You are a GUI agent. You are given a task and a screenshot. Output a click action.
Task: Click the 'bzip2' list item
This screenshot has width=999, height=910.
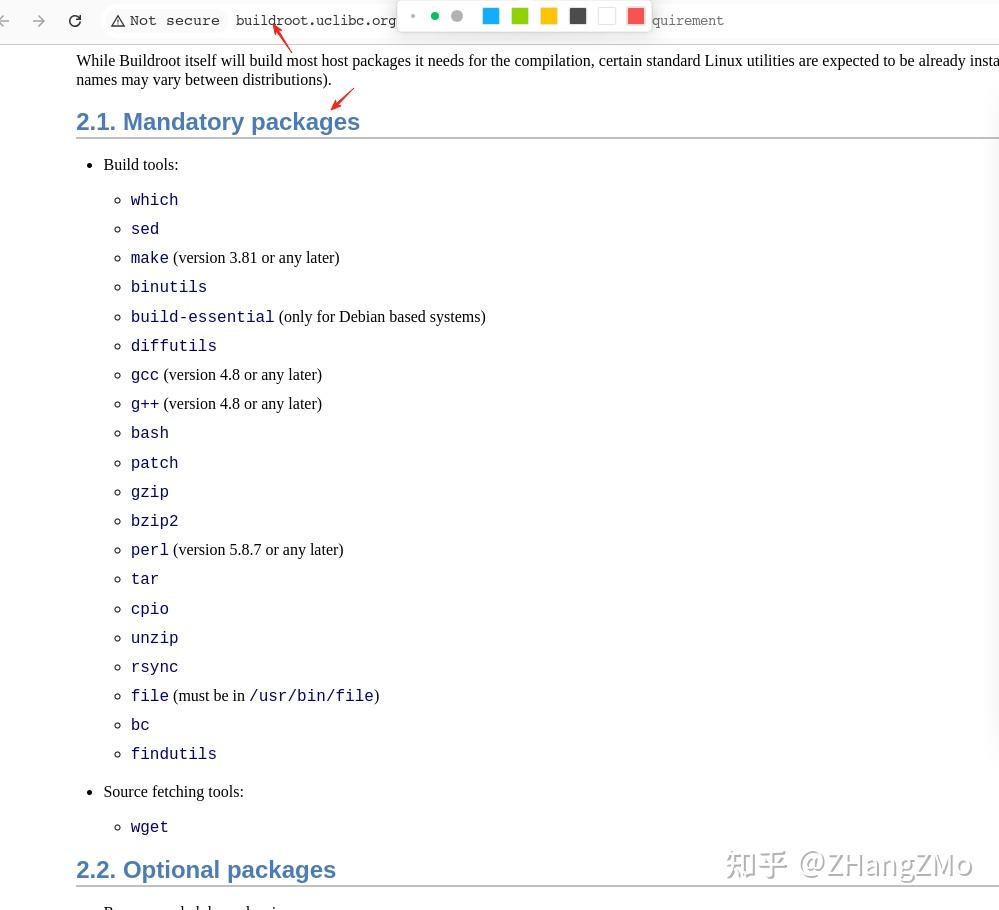click(x=154, y=521)
